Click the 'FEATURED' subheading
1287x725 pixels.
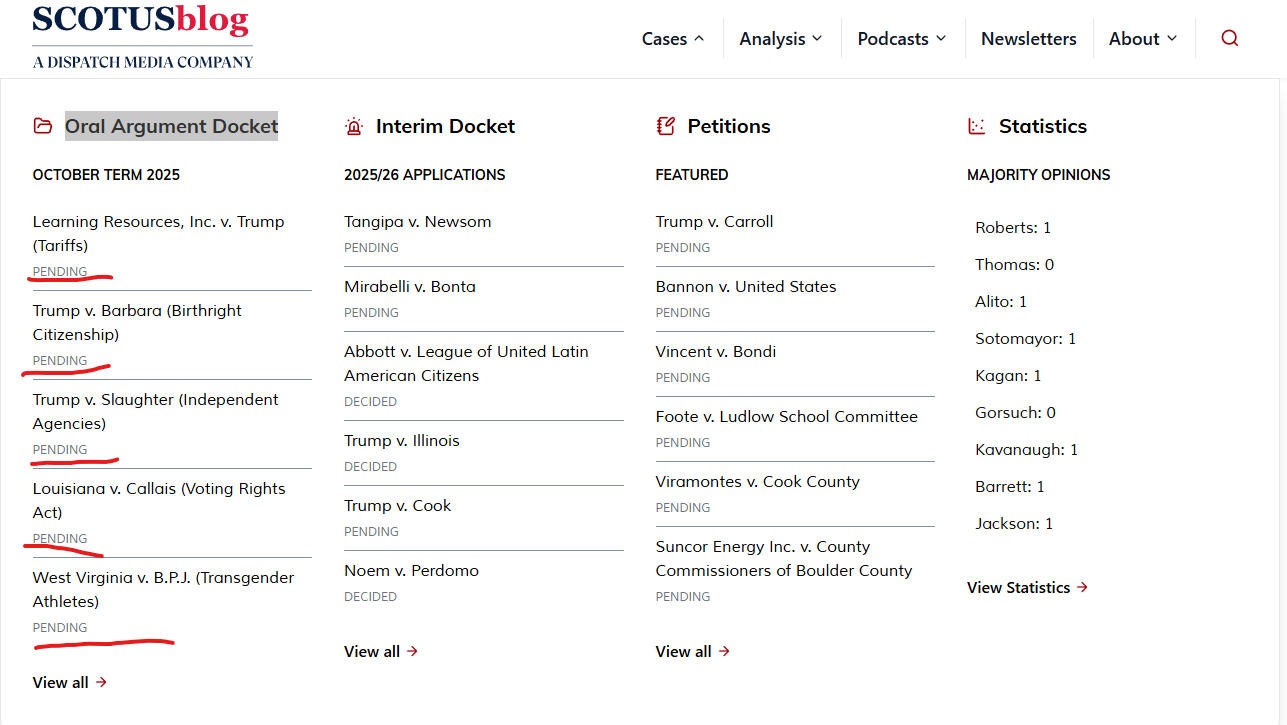coord(692,174)
